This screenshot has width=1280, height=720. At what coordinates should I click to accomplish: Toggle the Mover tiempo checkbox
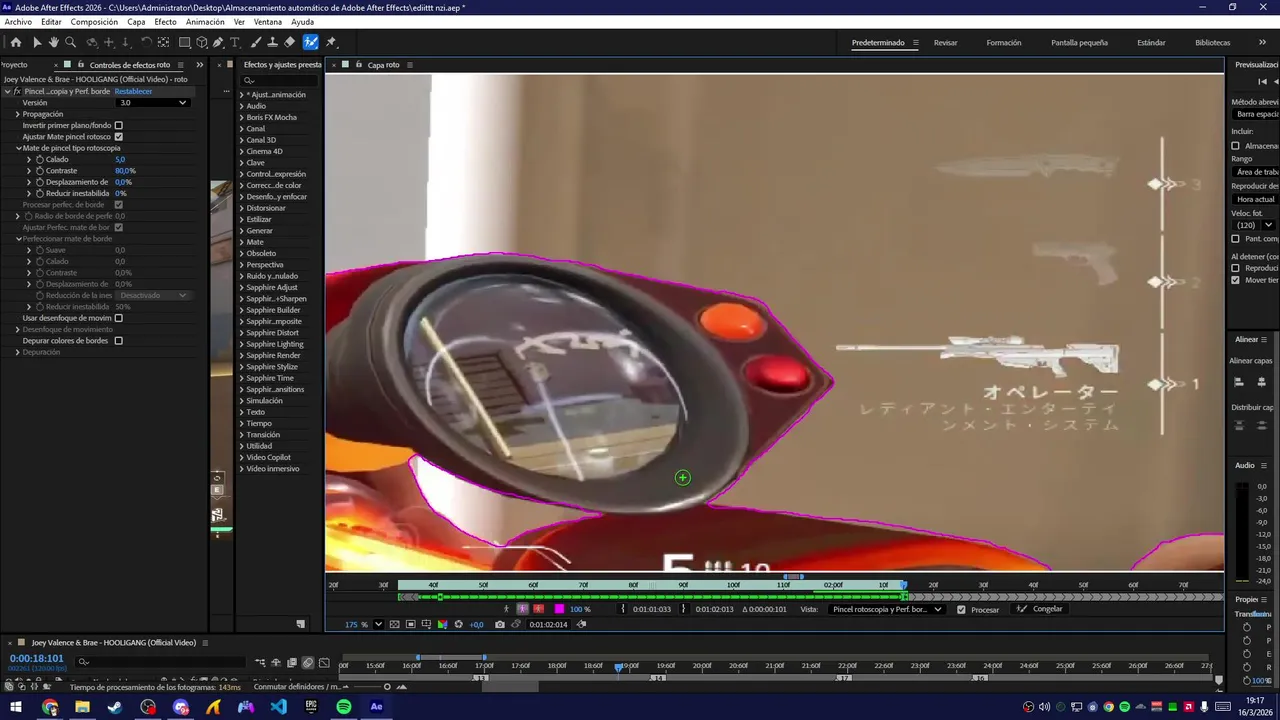(1235, 280)
